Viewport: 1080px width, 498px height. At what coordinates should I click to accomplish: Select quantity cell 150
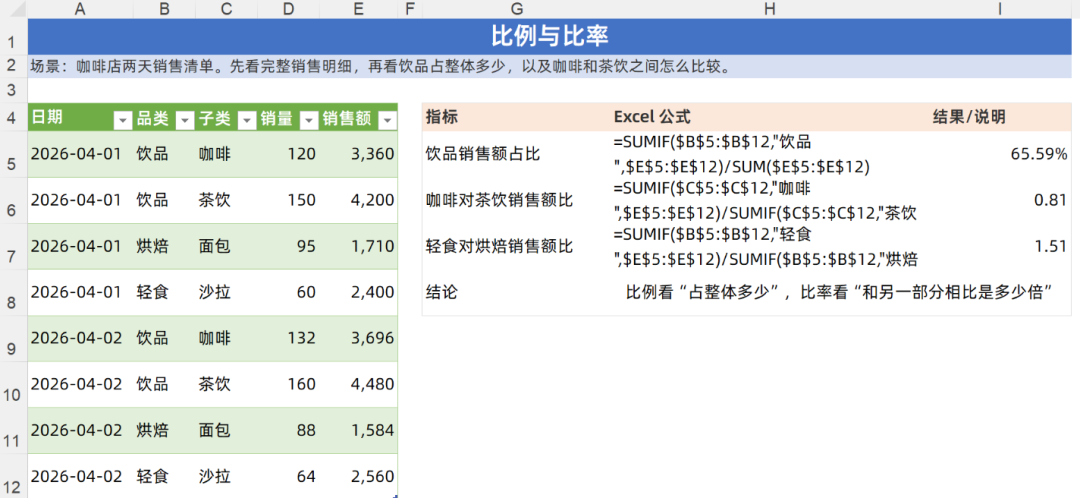coord(289,200)
